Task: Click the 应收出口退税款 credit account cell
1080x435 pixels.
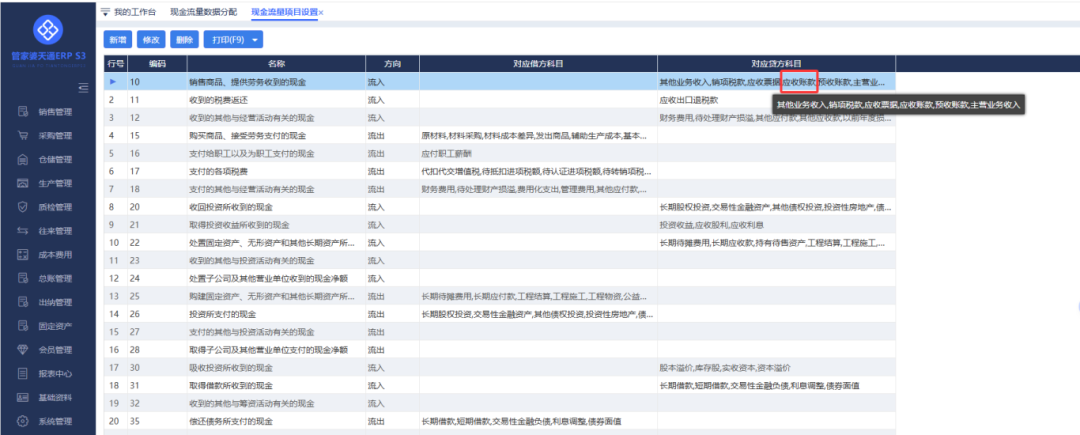Action: 776,100
